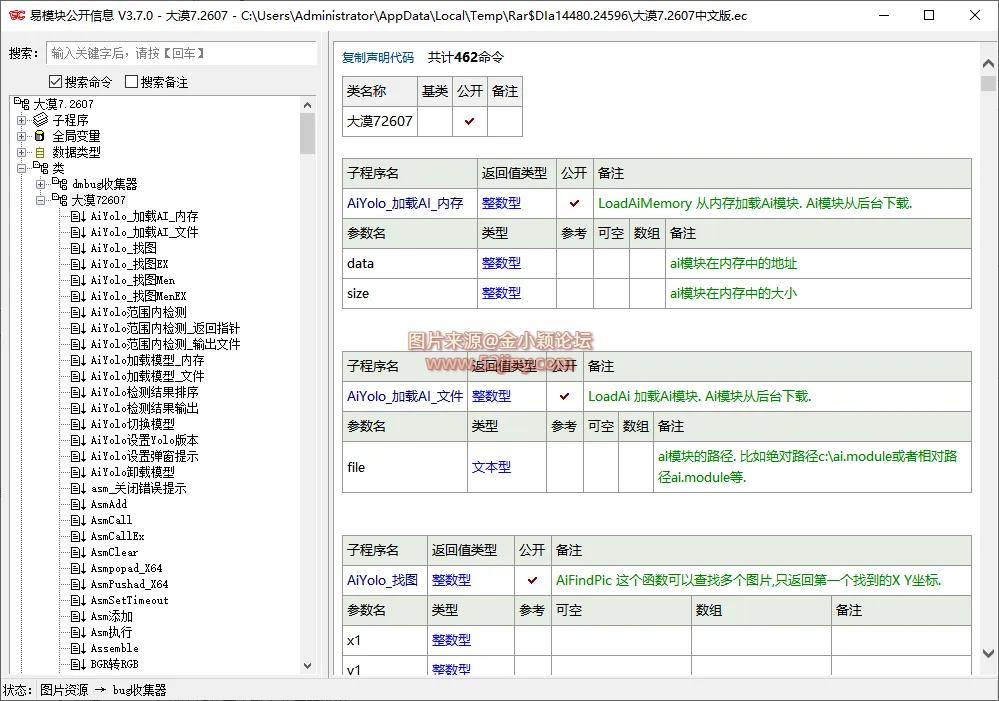Enable the 搜索备注 checkbox

click(x=131, y=81)
